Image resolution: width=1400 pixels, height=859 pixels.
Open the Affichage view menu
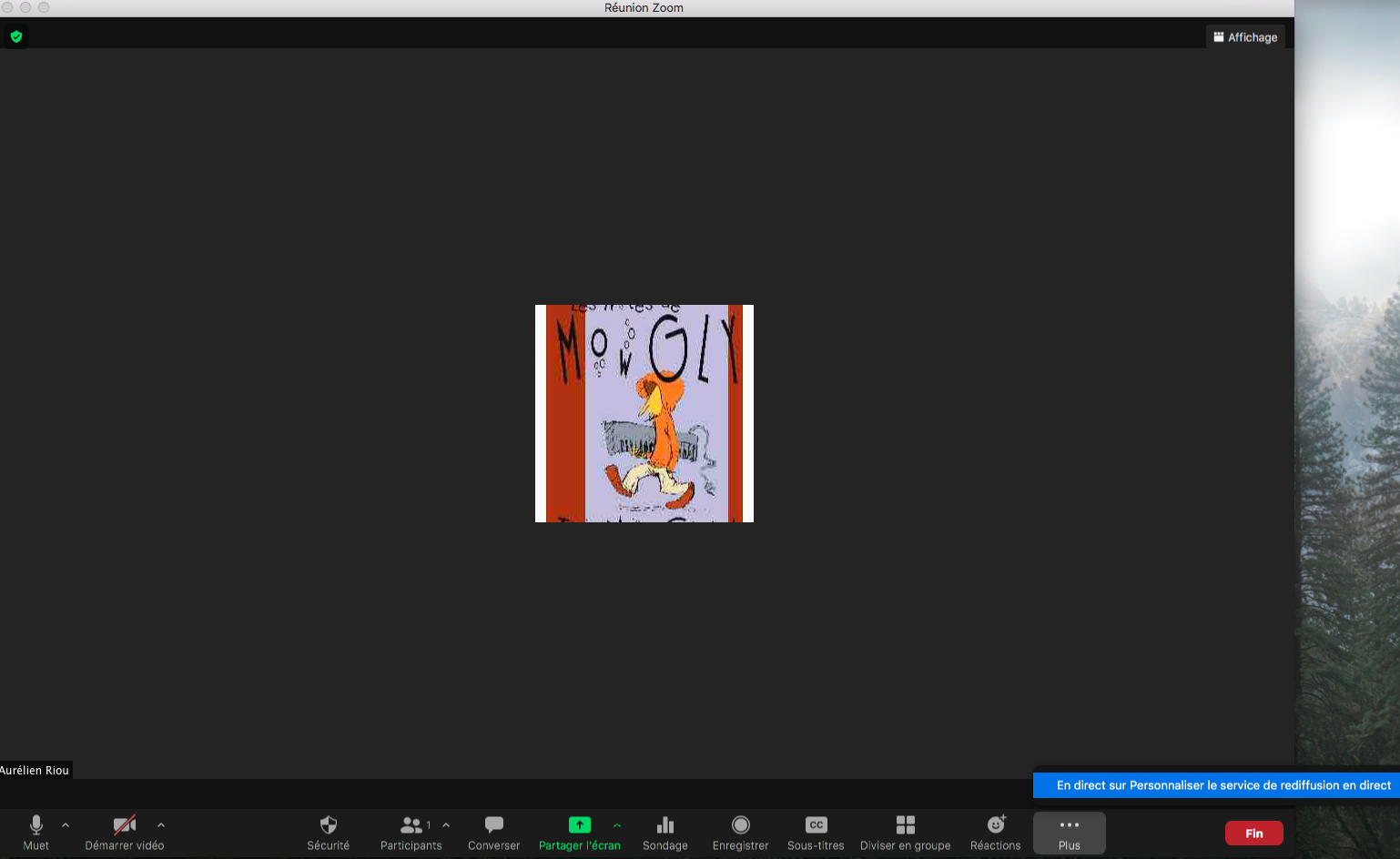[x=1245, y=37]
